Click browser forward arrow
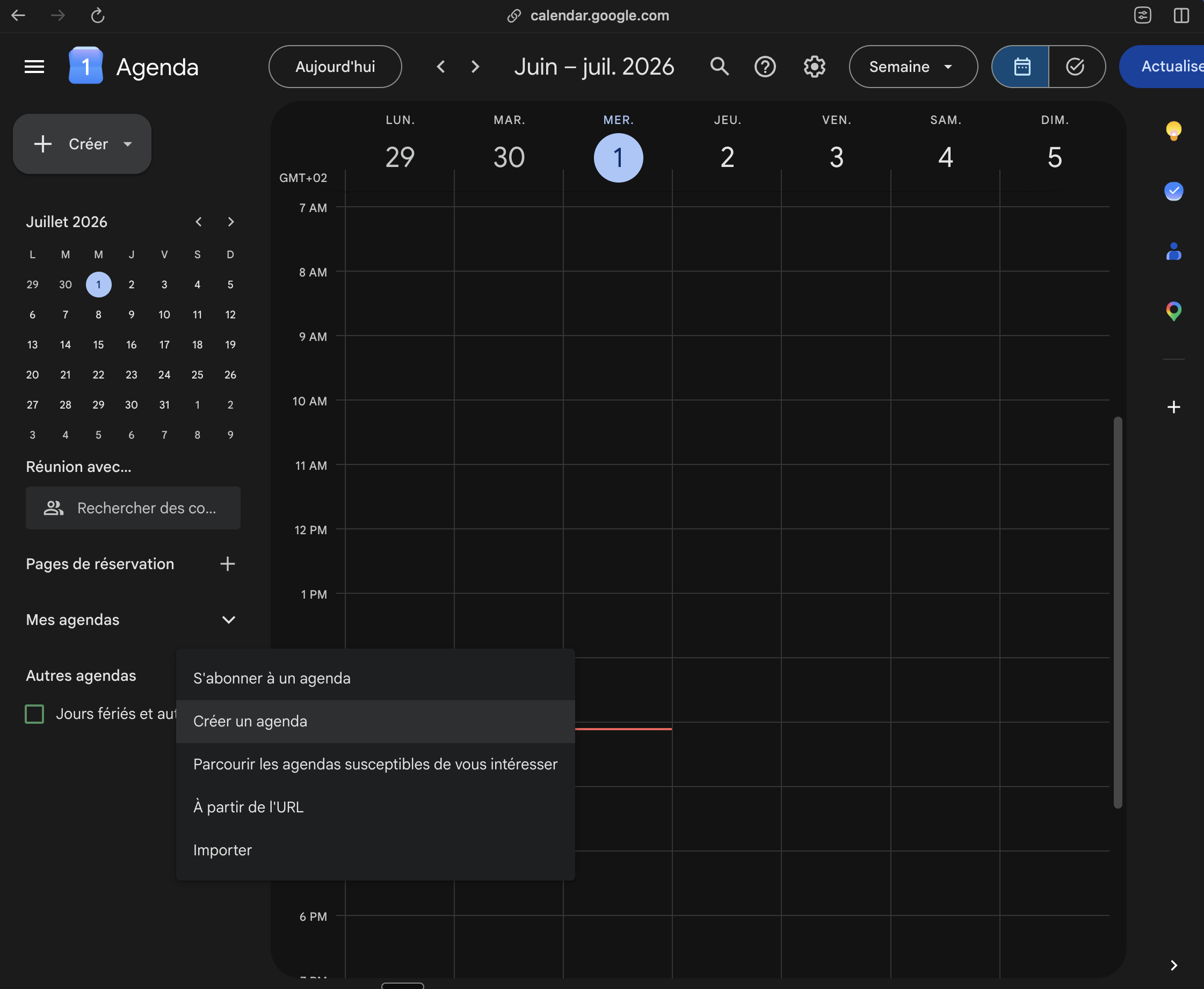Viewport: 1204px width, 989px height. coord(57,16)
